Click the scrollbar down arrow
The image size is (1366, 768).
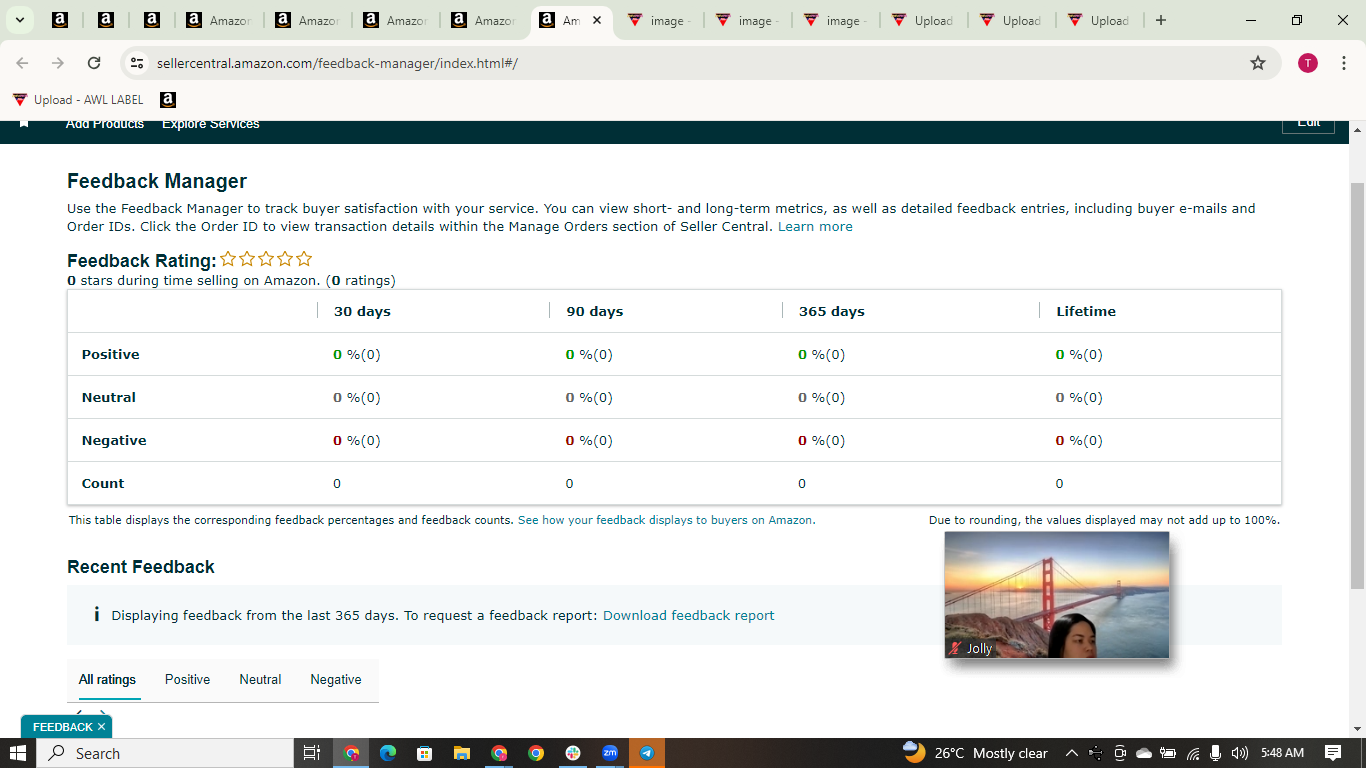[x=1357, y=729]
